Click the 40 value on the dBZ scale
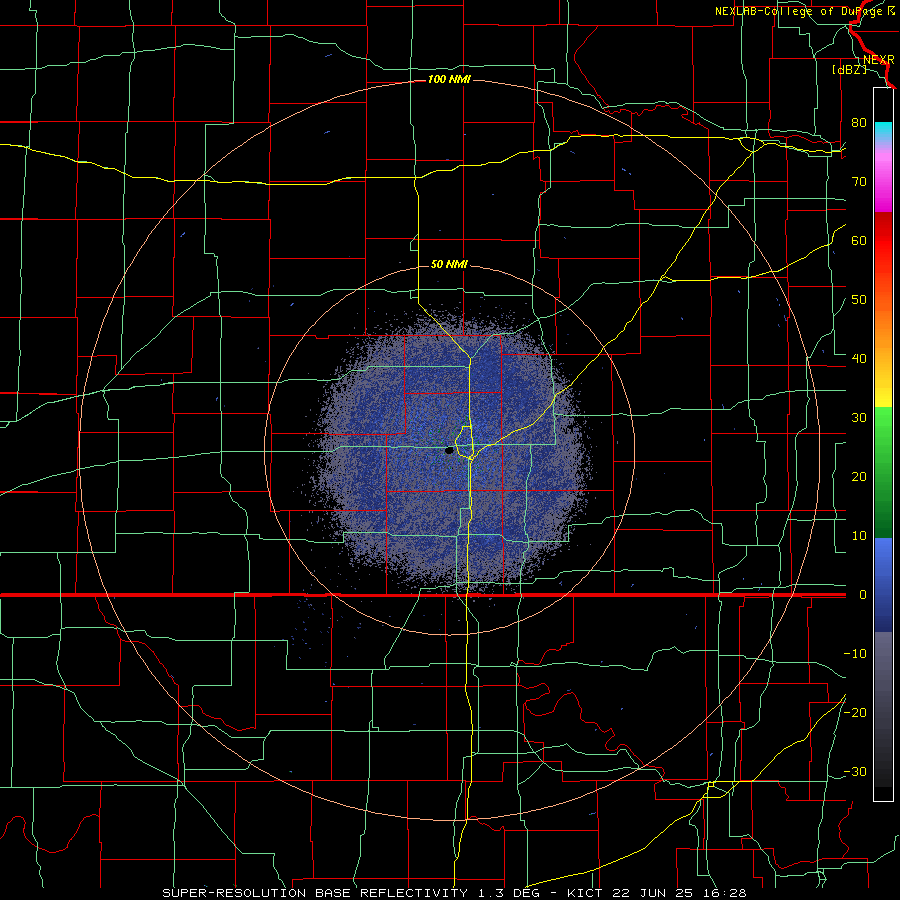 pos(859,359)
